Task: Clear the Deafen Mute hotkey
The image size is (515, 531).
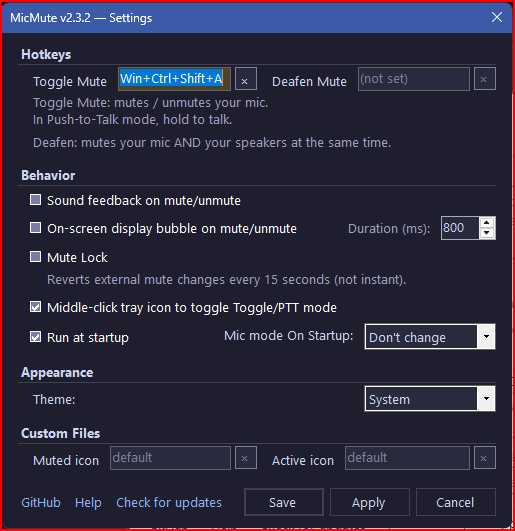Action: (x=485, y=79)
